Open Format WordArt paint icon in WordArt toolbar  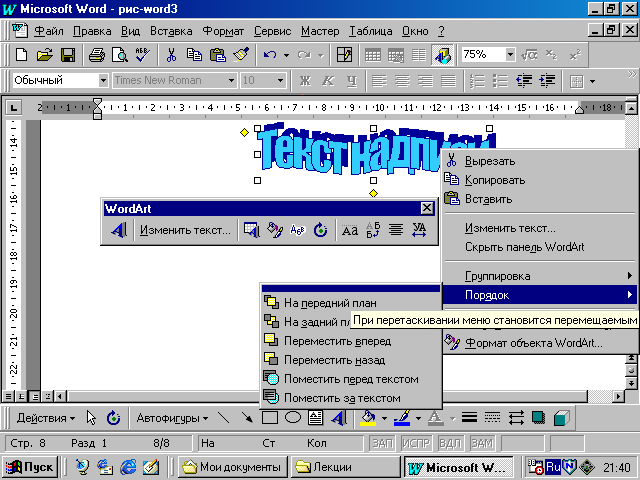pyautogui.click(x=275, y=230)
